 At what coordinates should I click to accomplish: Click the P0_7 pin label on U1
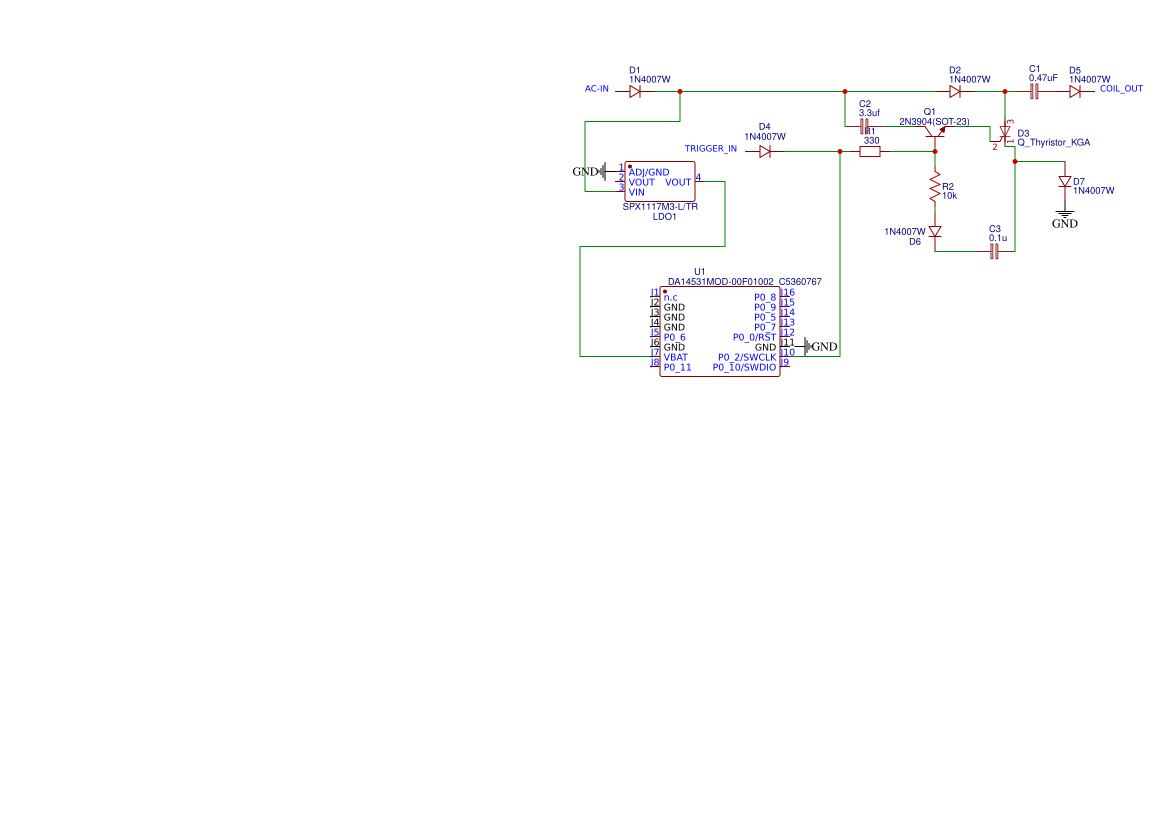click(765, 327)
